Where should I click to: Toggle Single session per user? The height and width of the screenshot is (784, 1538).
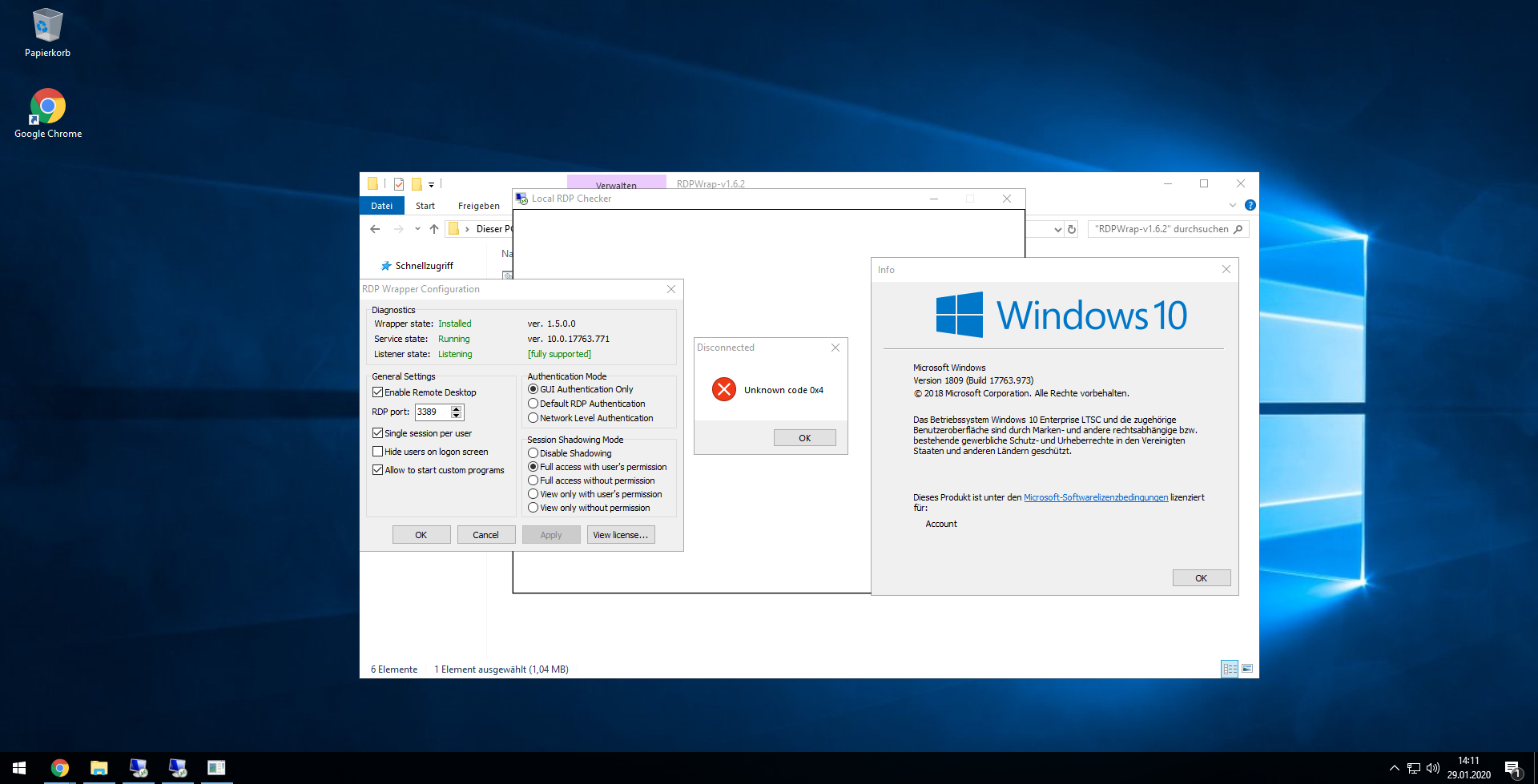pyautogui.click(x=377, y=433)
